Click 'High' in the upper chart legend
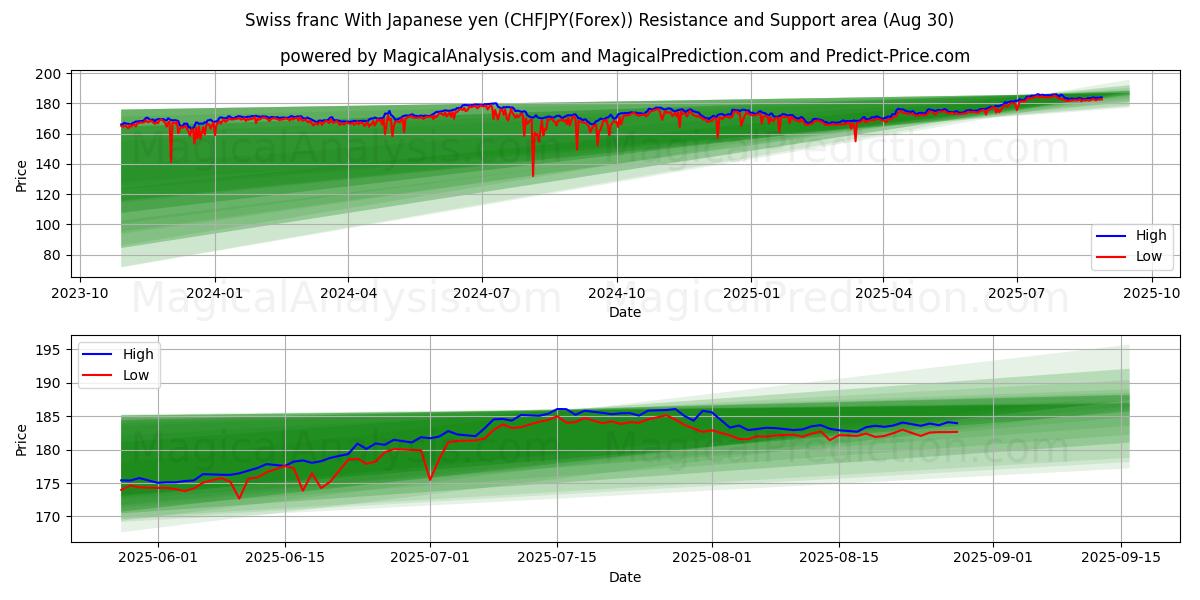Viewport: 1200px width, 600px height. click(x=1151, y=236)
